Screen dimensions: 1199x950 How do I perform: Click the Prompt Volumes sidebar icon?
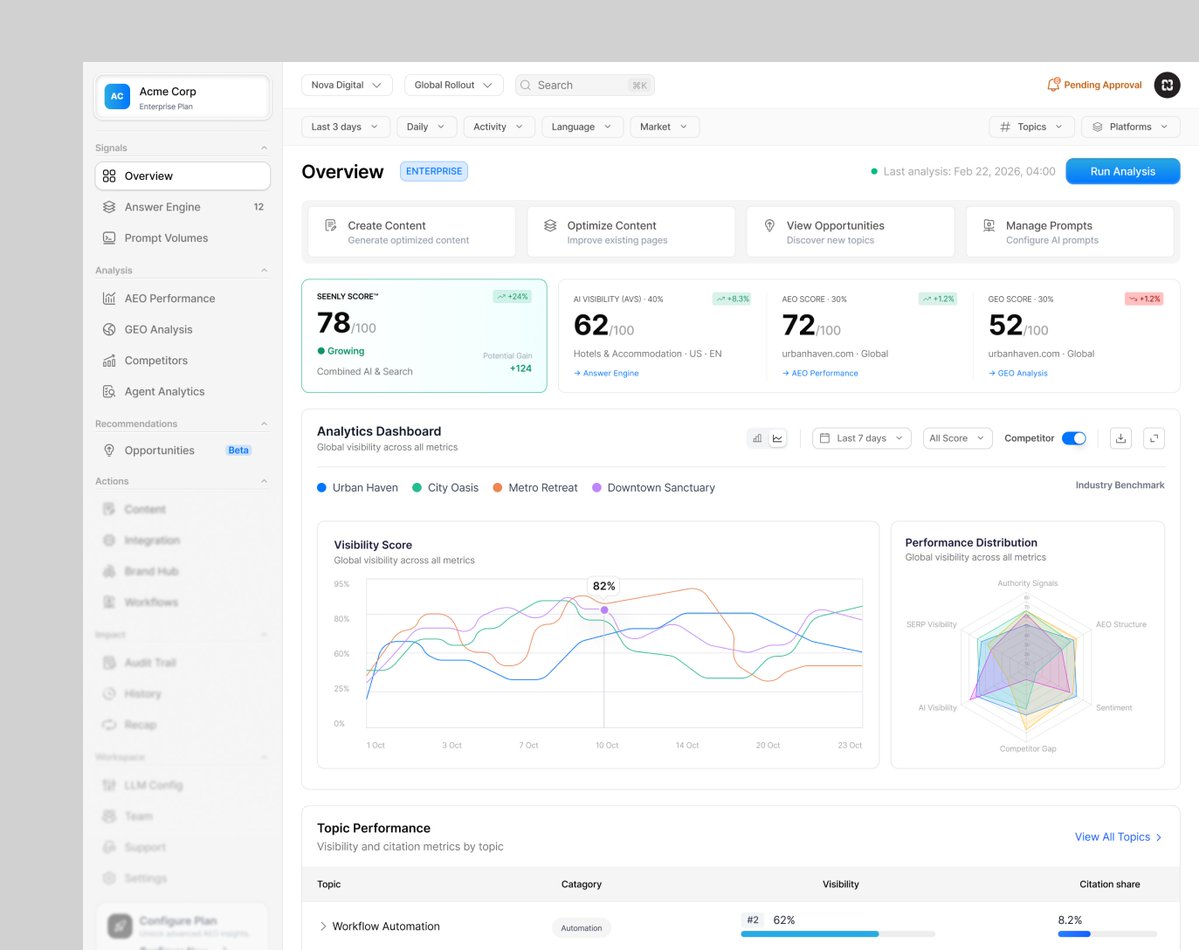[x=109, y=238]
